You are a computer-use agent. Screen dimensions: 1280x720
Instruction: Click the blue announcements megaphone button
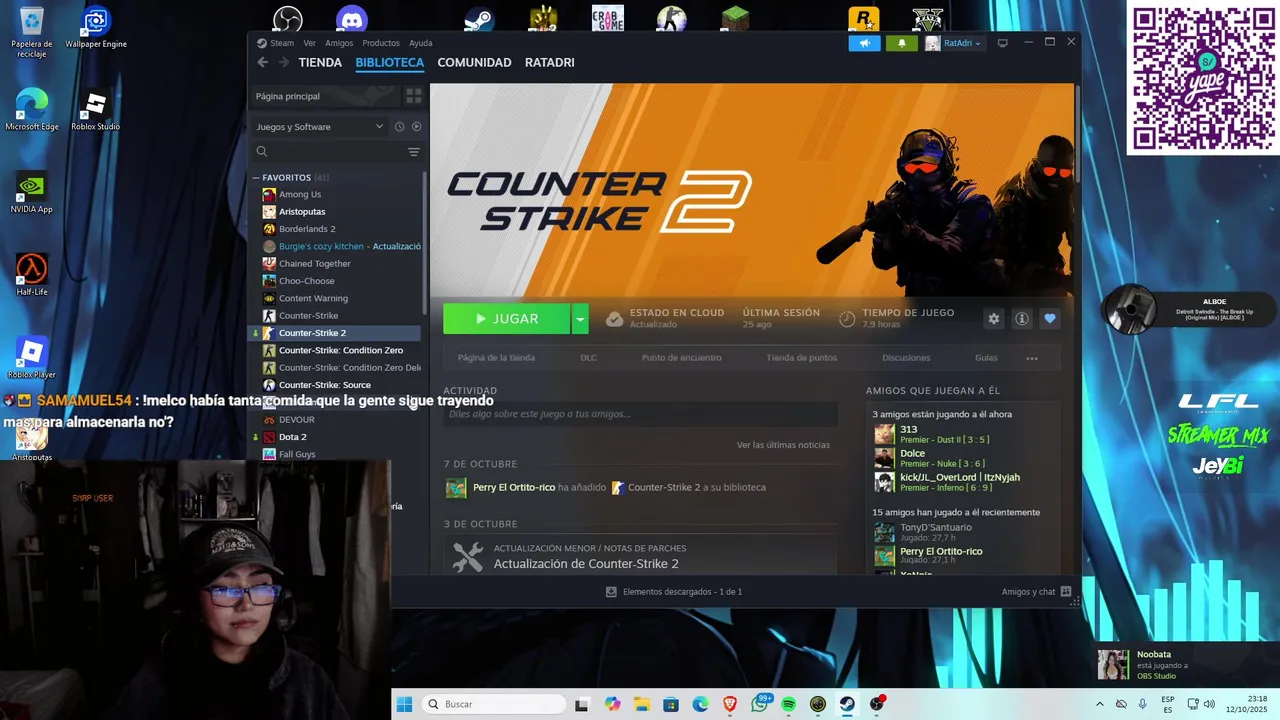tap(865, 43)
